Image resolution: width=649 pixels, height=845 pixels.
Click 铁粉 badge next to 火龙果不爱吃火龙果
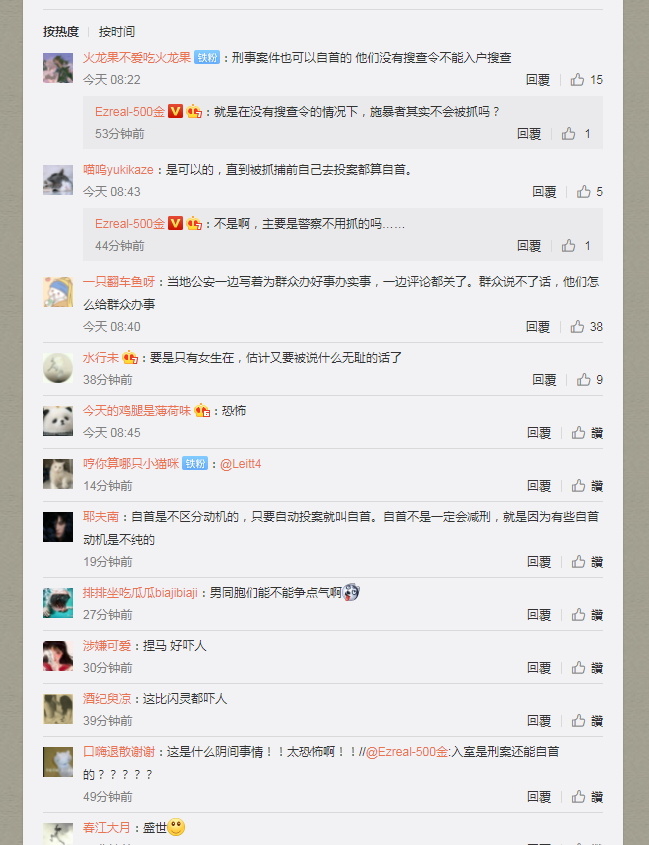click(x=207, y=58)
